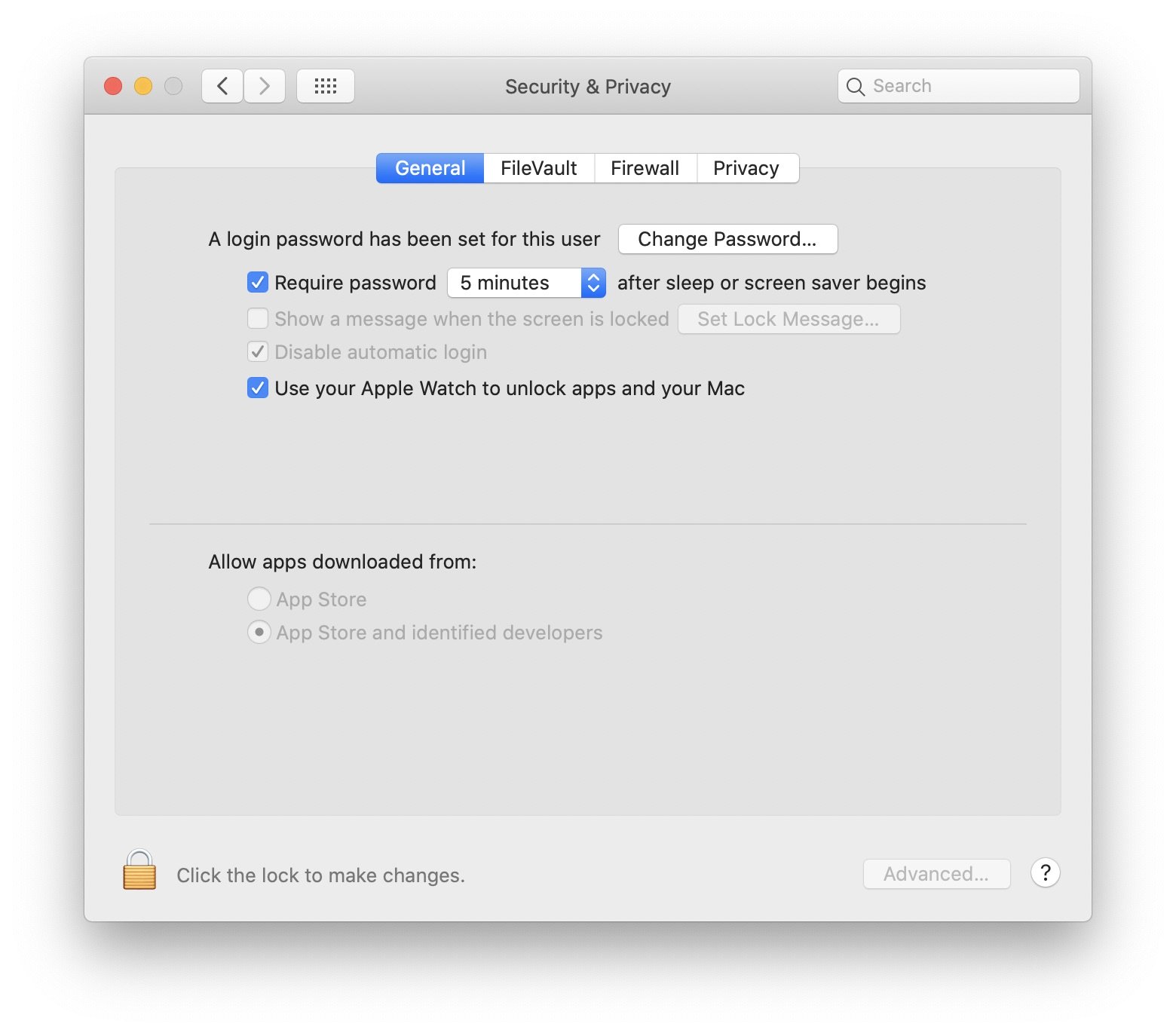Go forward with the right chevron
This screenshot has width=1176, height=1033.
point(265,86)
